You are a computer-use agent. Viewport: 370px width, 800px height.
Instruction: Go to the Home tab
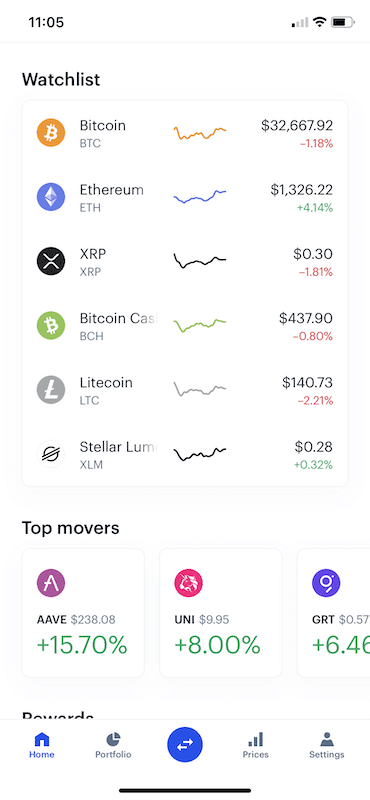pos(42,745)
